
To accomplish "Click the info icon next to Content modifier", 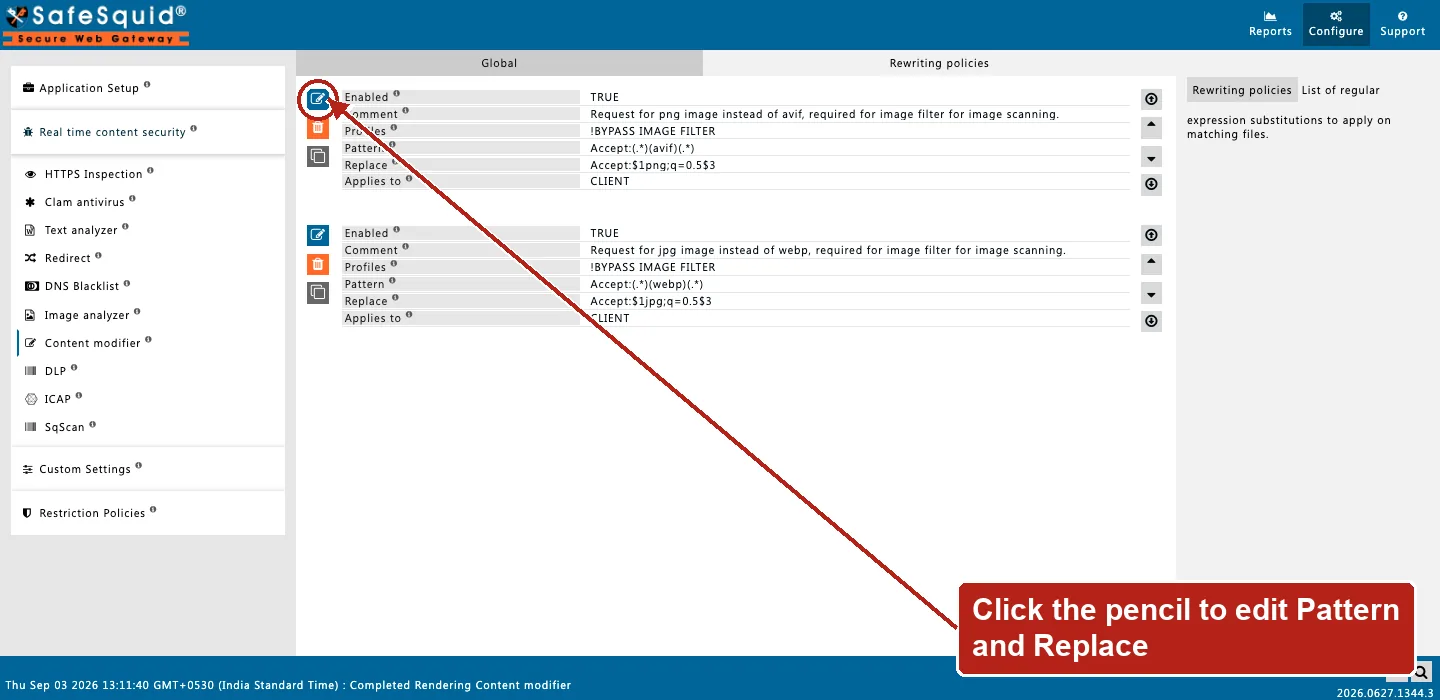I will pyautogui.click(x=149, y=340).
